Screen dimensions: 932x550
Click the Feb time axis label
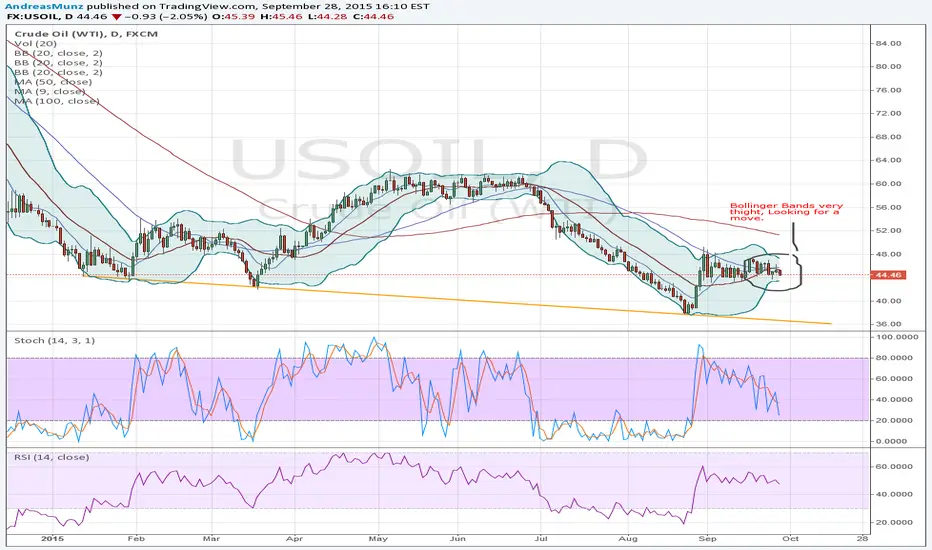tap(136, 539)
